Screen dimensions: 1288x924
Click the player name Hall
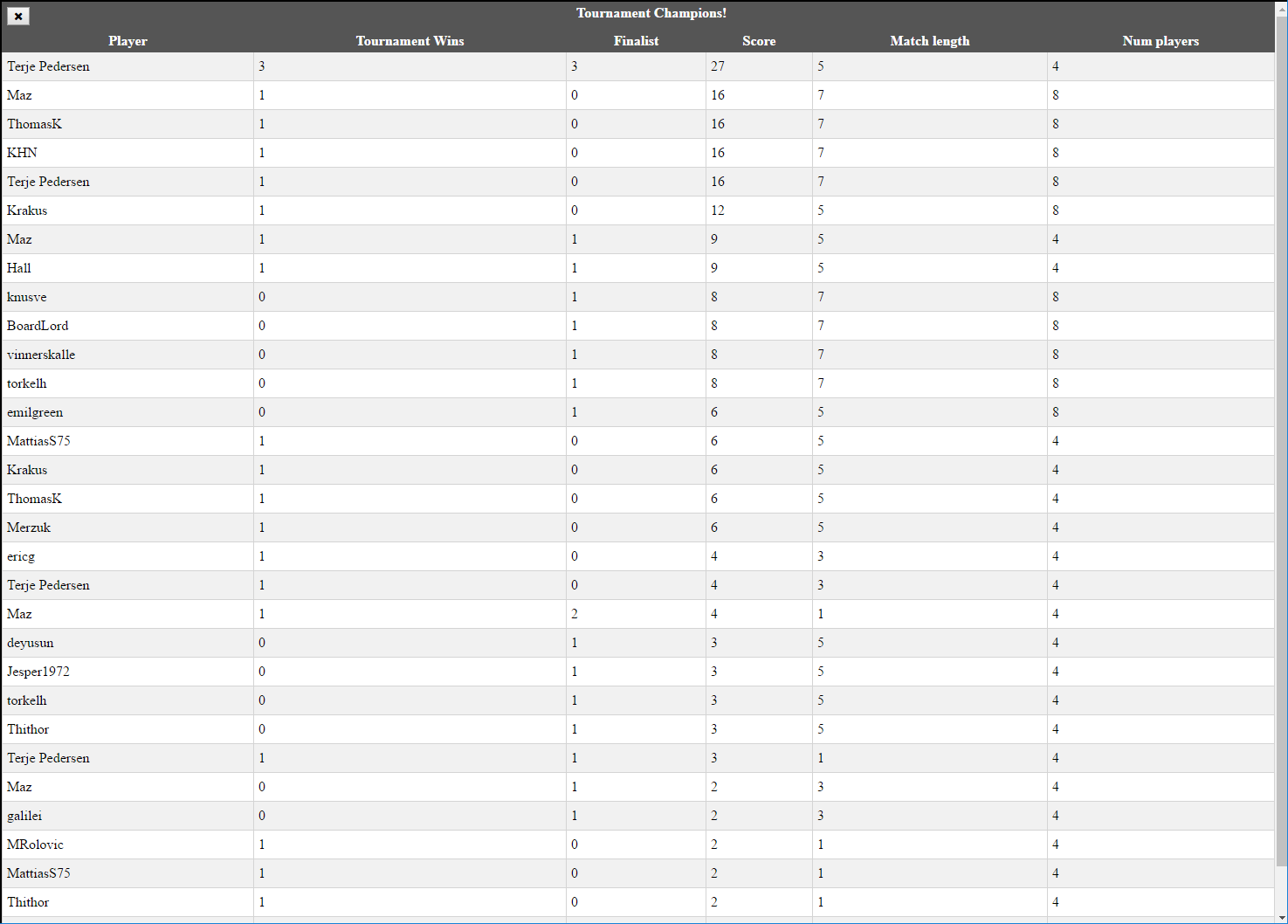[x=19, y=268]
